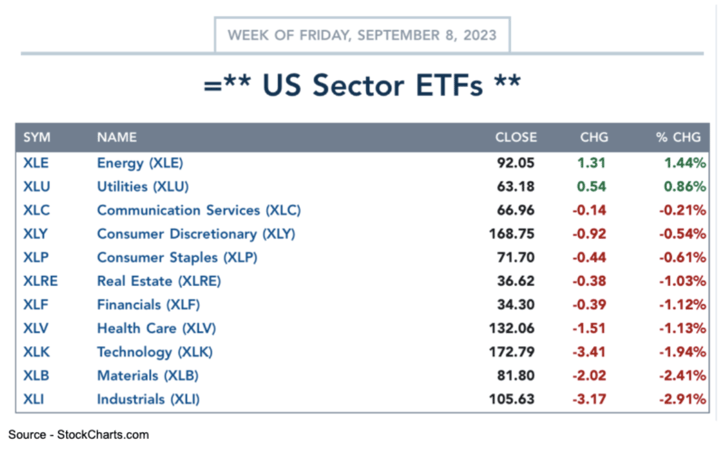Select the XLP symbol link
Screen dimensions: 720x455
36,257
